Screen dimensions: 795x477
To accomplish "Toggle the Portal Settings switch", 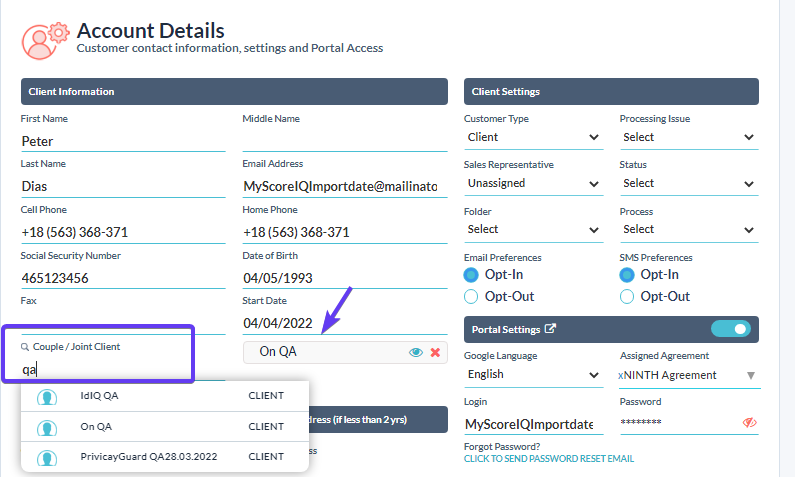I will click(729, 329).
